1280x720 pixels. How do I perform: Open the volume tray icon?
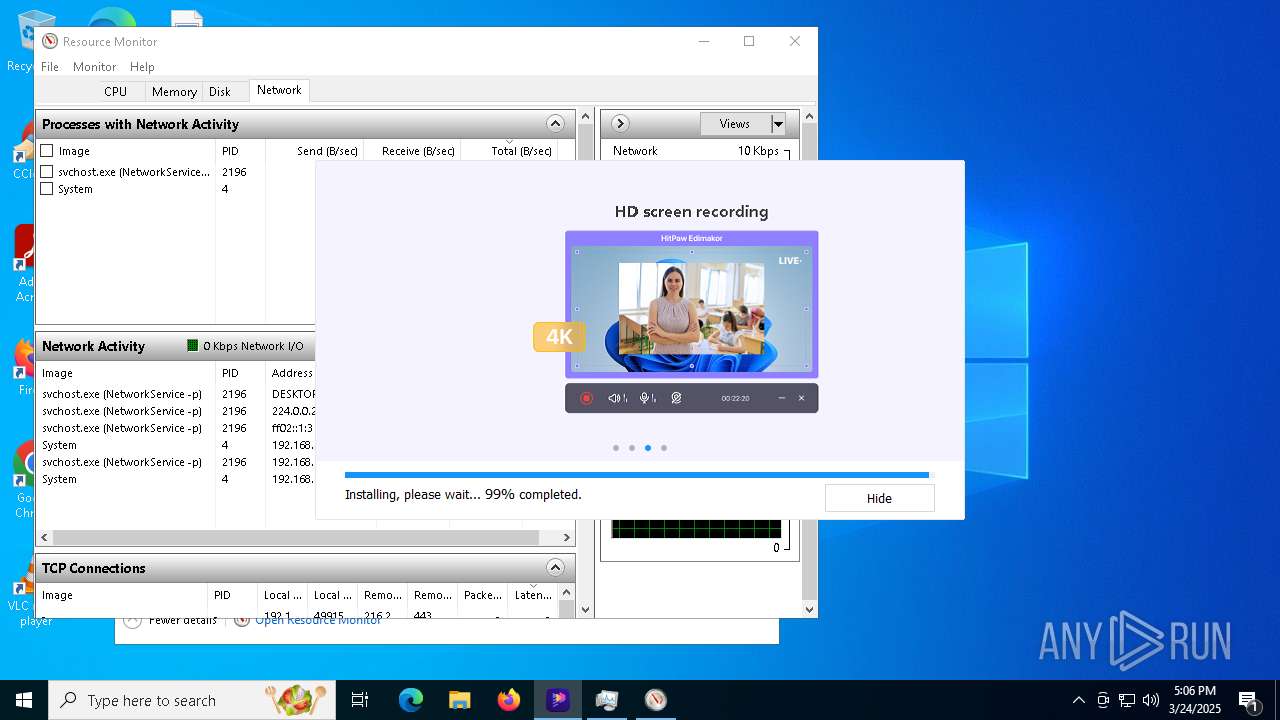[1151, 700]
